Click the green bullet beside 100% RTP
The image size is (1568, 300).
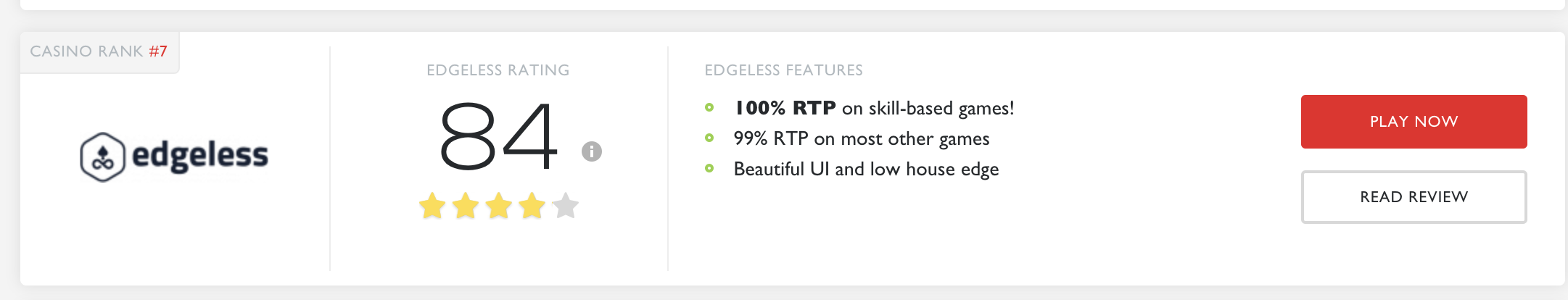pyautogui.click(x=709, y=108)
